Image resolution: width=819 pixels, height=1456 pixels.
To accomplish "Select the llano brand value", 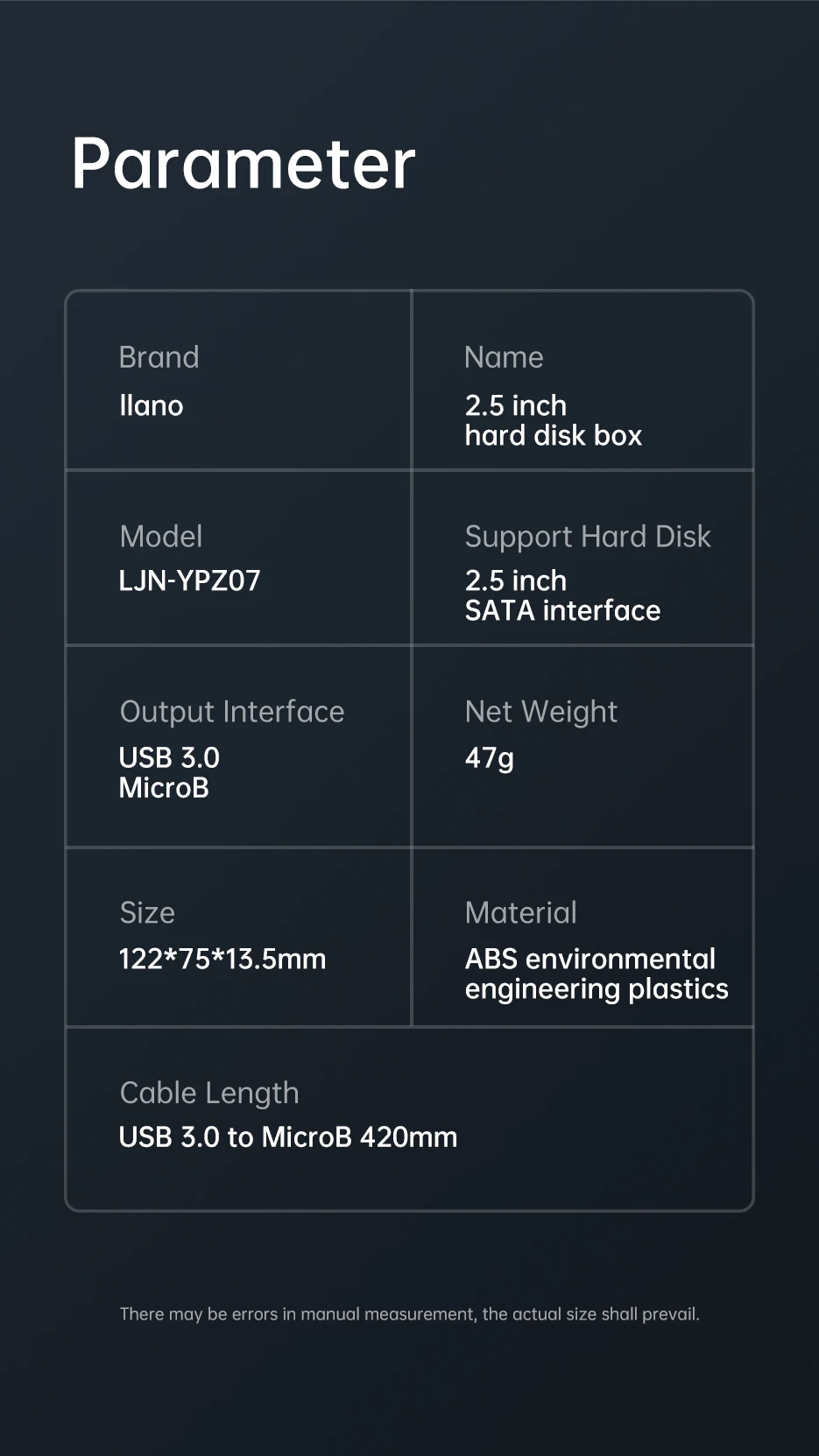I will 151,405.
